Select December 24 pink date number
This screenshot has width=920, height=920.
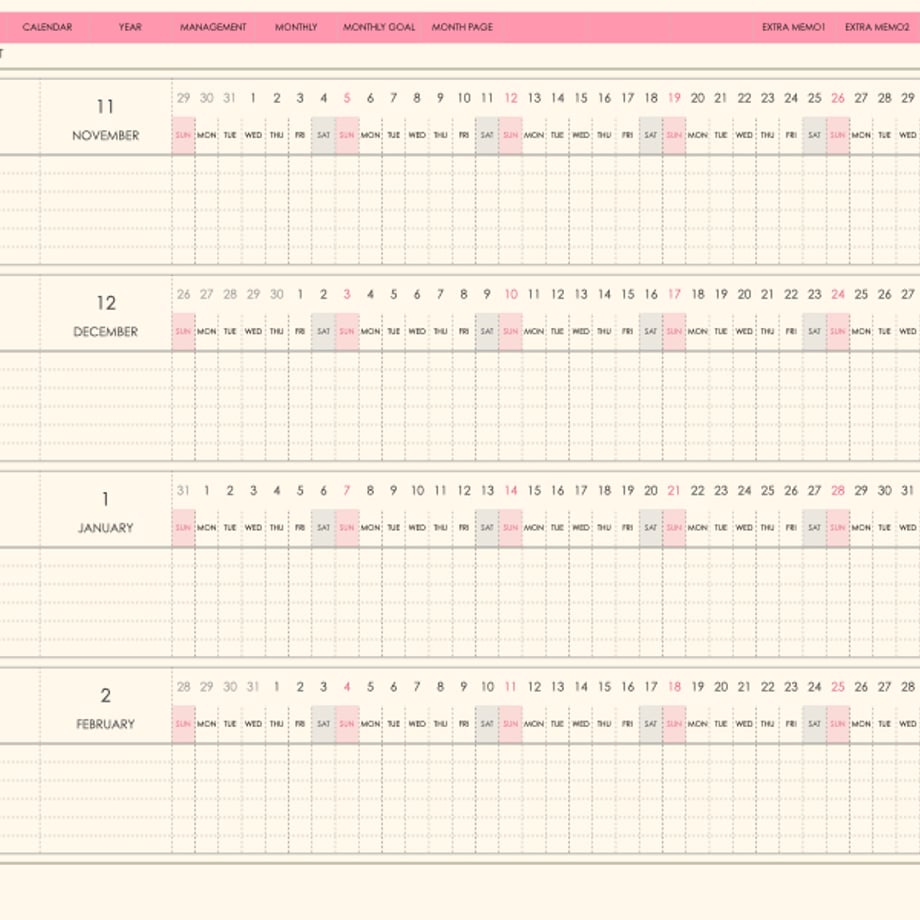838,295
